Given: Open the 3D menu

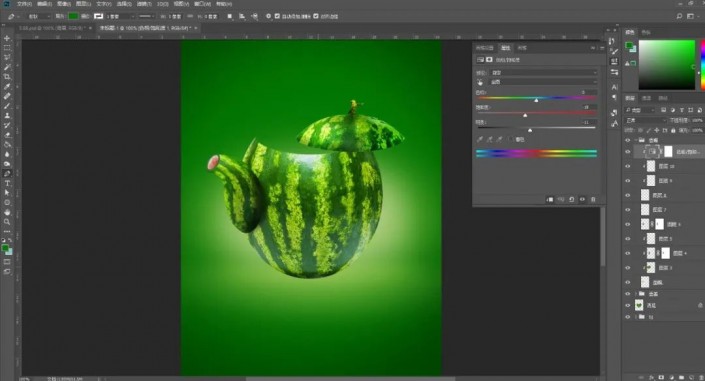Looking at the screenshot, I should click(x=162, y=4).
